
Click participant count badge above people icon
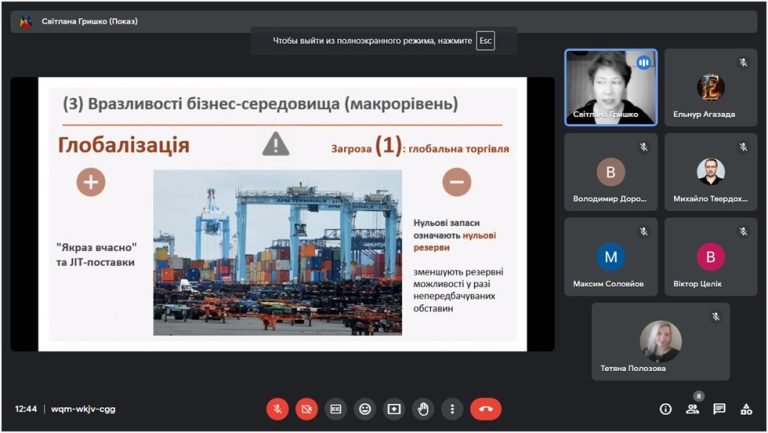click(699, 395)
